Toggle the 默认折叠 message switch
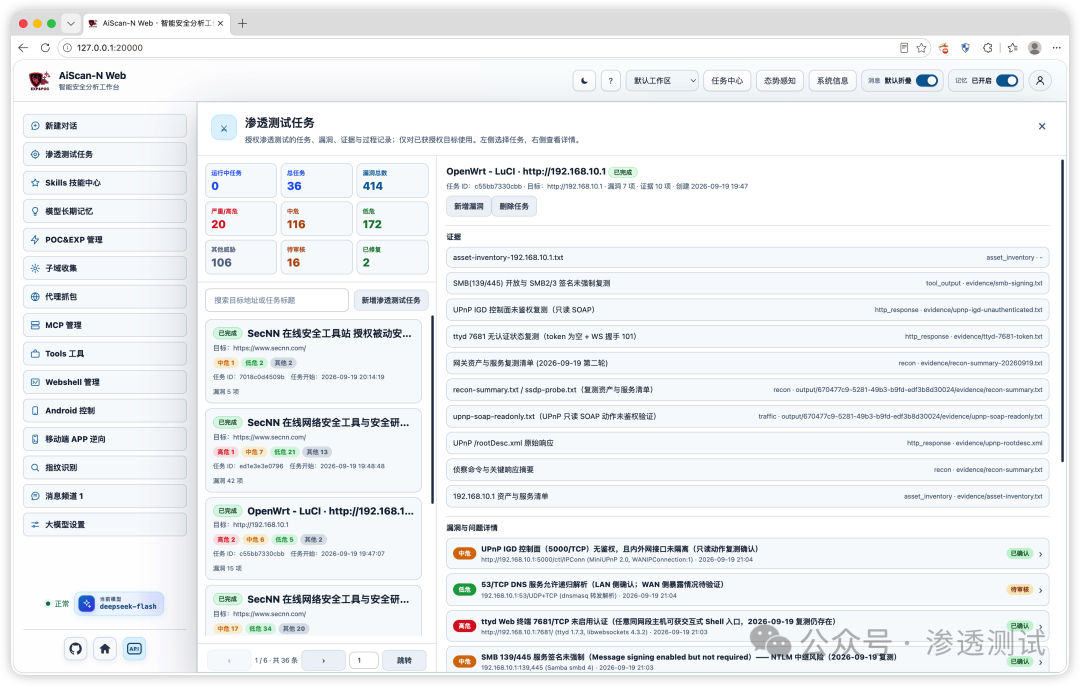The image size is (1080, 686). [926, 81]
